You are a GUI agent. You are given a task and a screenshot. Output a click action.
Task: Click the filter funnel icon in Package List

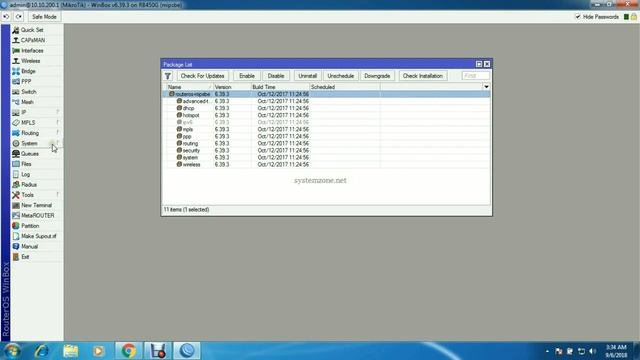pos(168,76)
